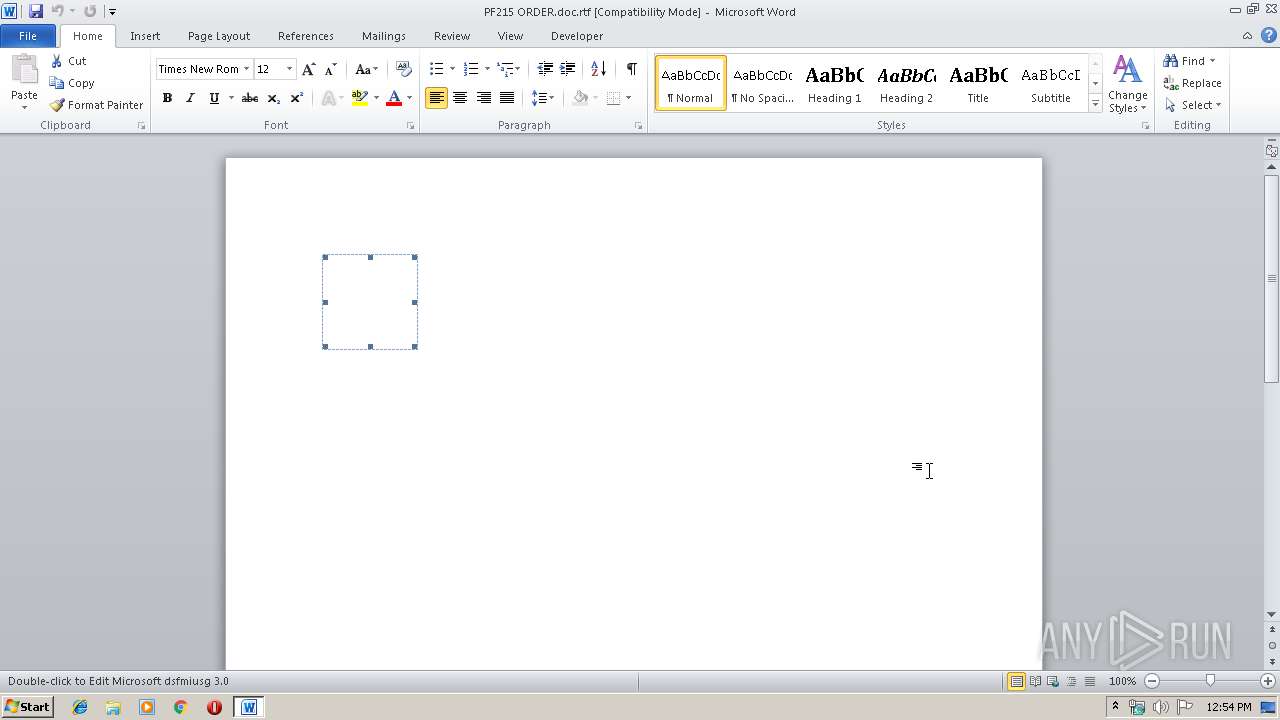Expand the Styles gallery
Viewport: 1280px width, 720px height.
click(1095, 104)
